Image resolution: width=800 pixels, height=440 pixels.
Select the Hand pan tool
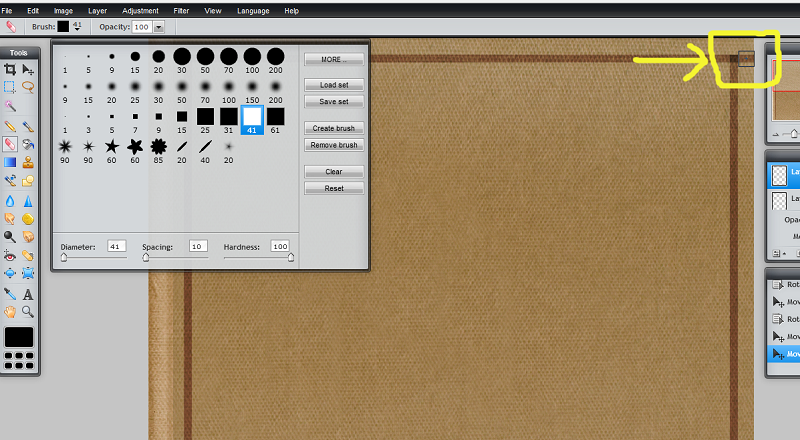10,311
